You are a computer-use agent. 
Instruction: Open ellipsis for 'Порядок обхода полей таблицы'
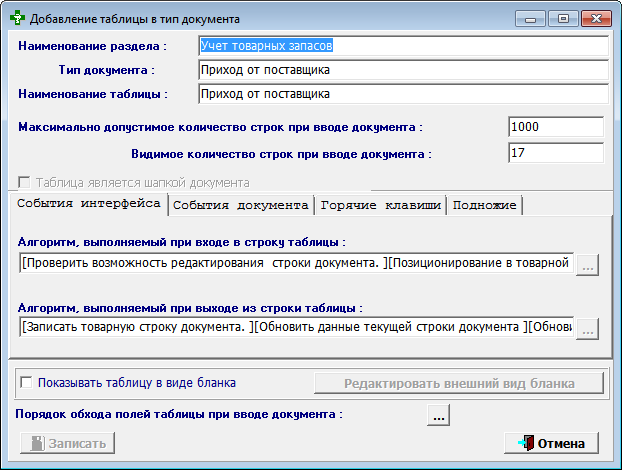coord(438,415)
